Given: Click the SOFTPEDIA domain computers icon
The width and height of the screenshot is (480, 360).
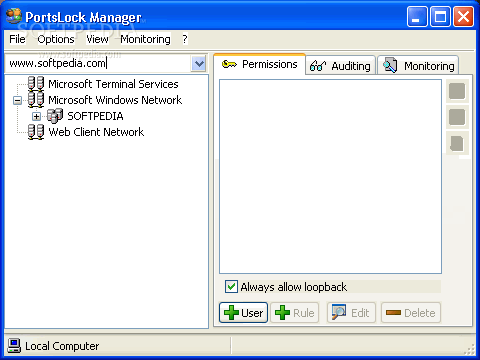Looking at the screenshot, I should (x=55, y=116).
